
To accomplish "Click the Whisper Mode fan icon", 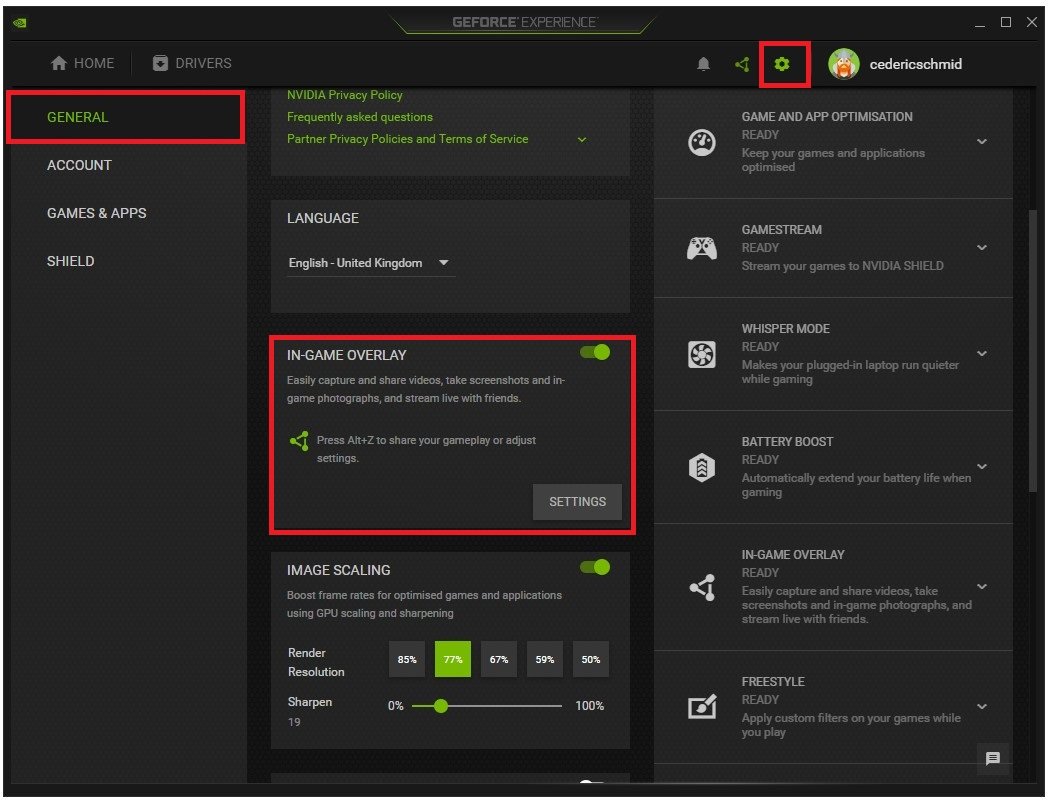I will tap(702, 354).
